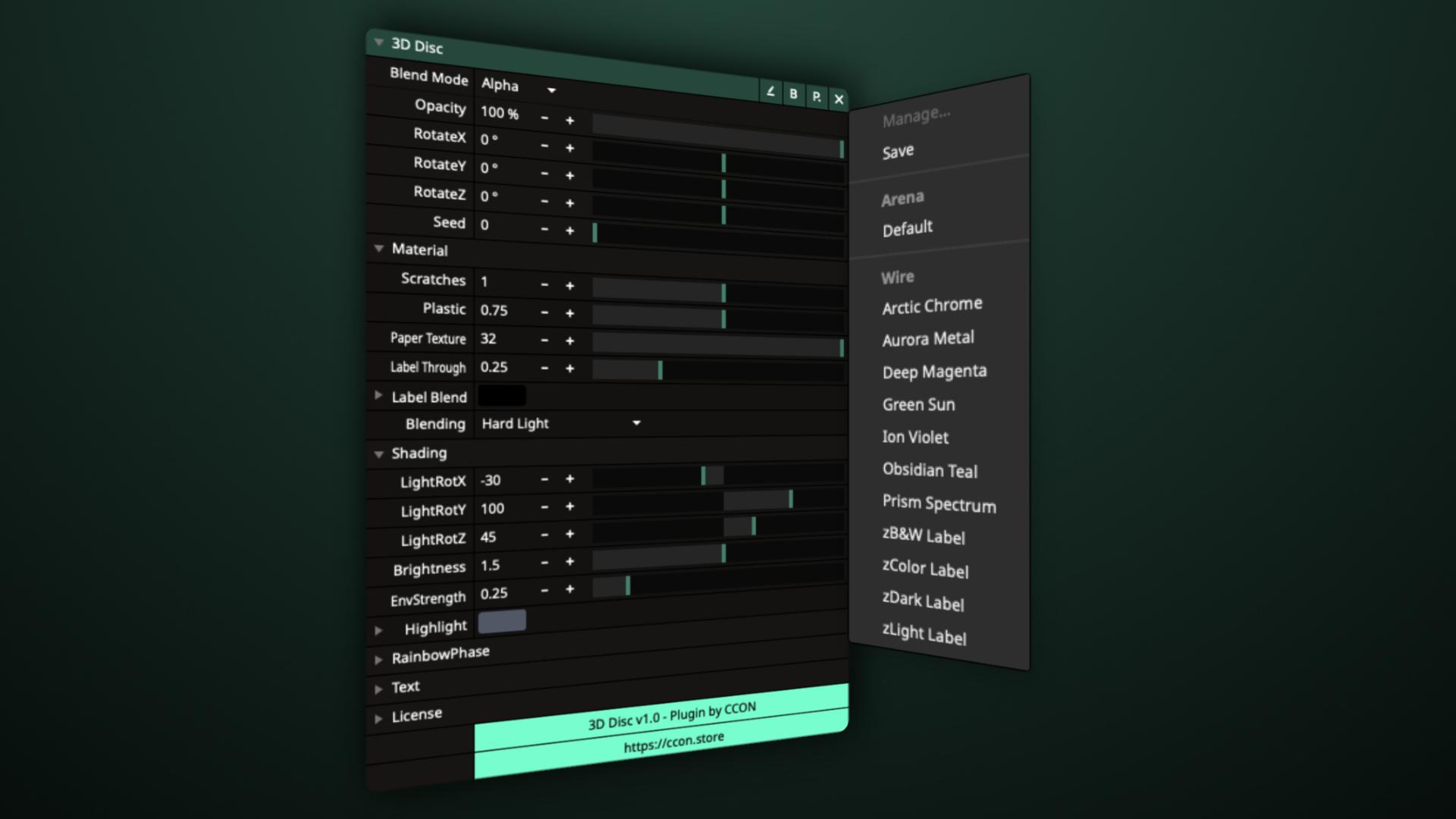Click the Opacity slider bar
This screenshot has width=1456, height=819.
coord(718,136)
